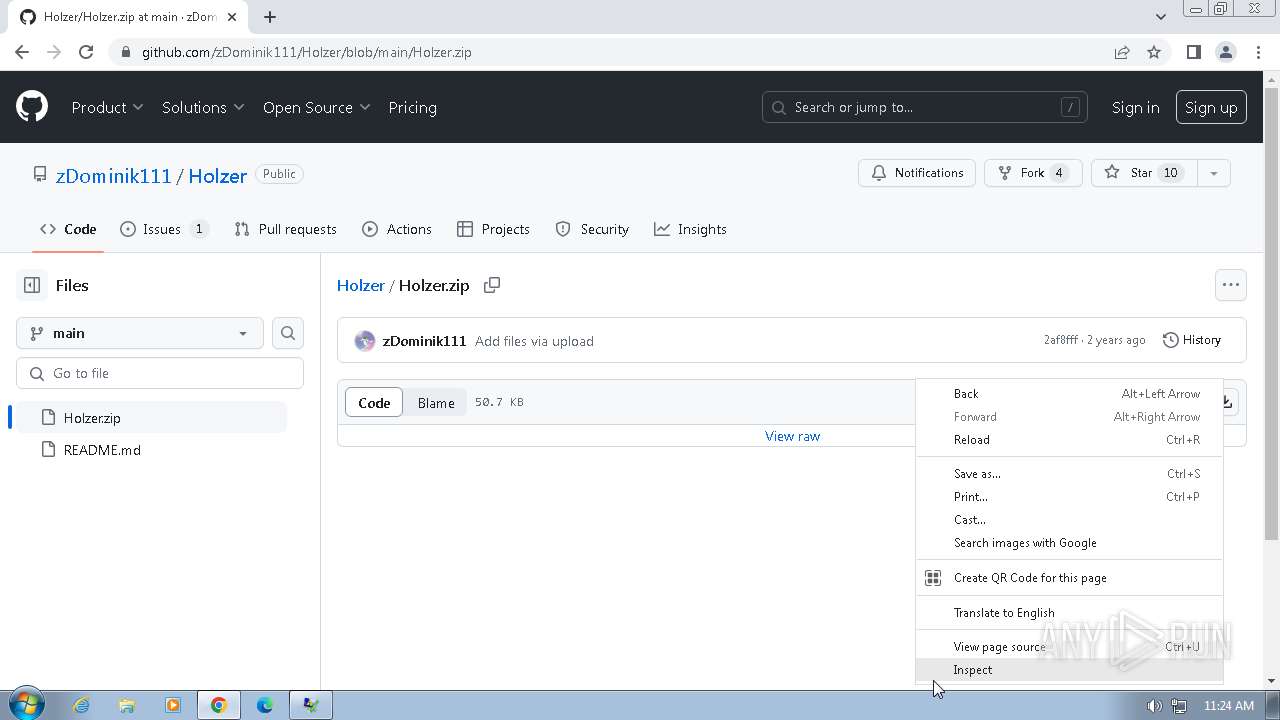Image resolution: width=1280 pixels, height=720 pixels.
Task: Open the three-dot more file actions
Action: pyautogui.click(x=1231, y=285)
